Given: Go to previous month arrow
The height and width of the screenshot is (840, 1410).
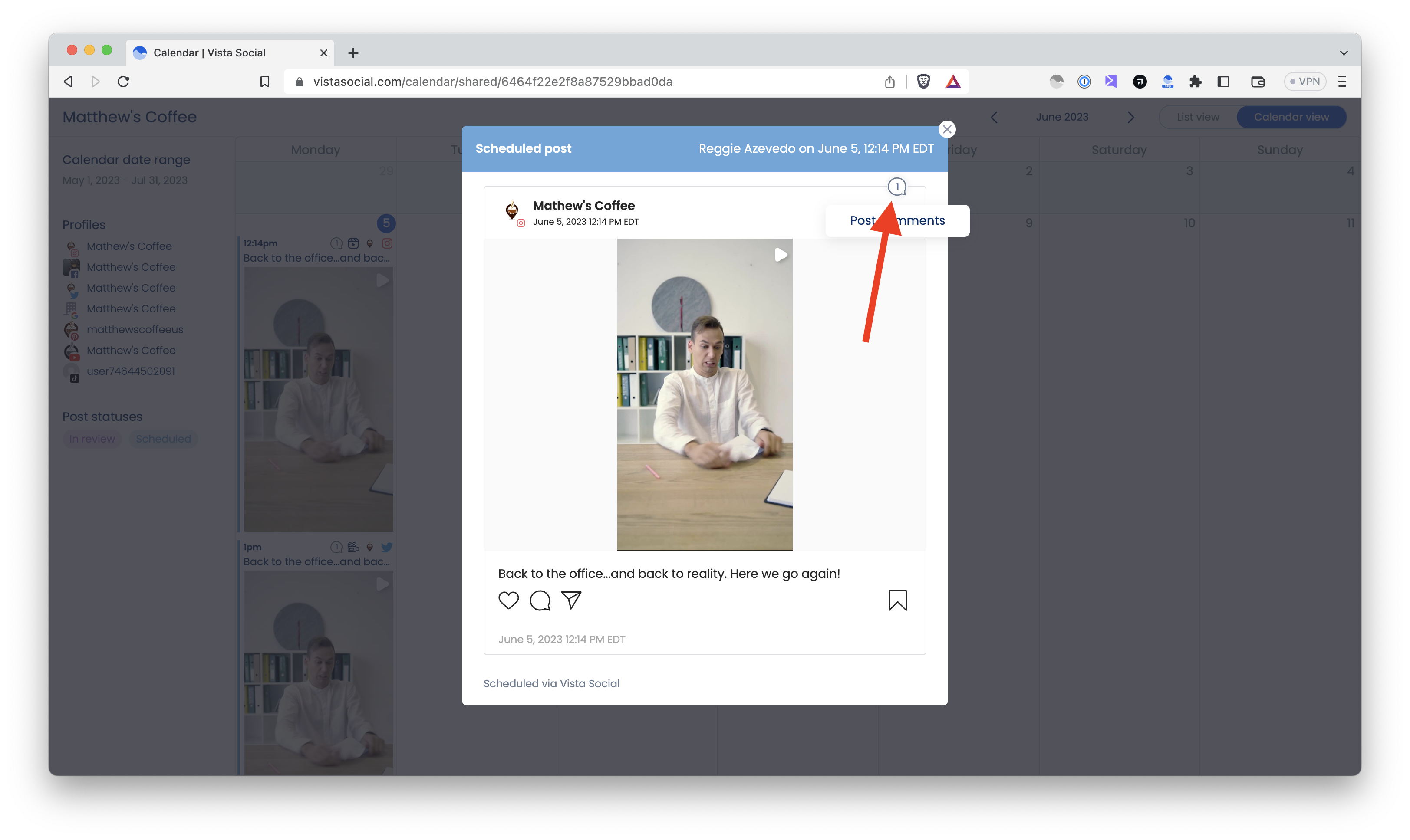Looking at the screenshot, I should 995,117.
